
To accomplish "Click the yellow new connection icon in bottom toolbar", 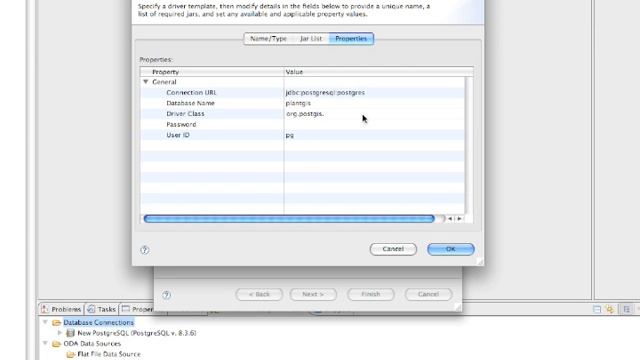I will tap(610, 309).
